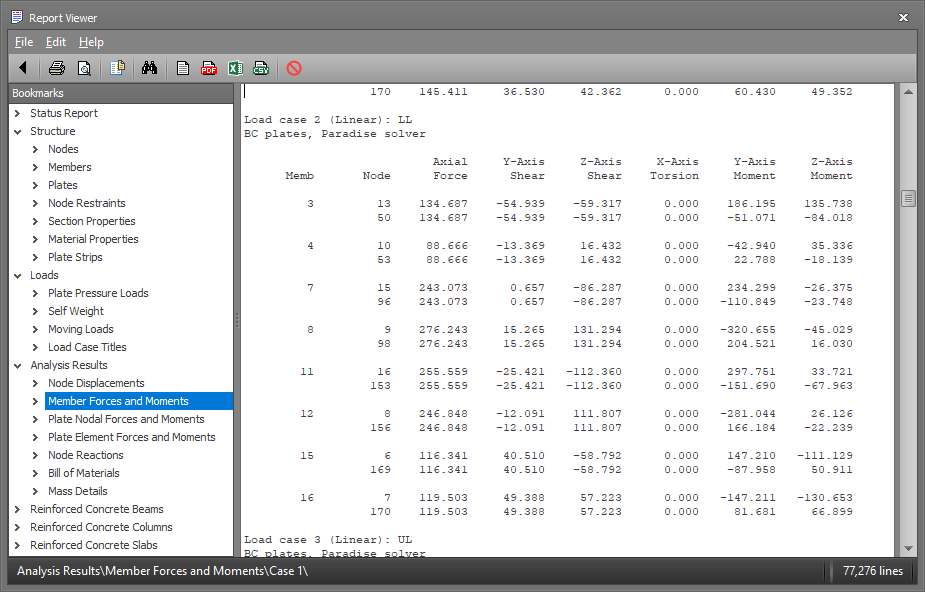925x592 pixels.
Task: Click the copy report toolbar icon
Action: (117, 68)
